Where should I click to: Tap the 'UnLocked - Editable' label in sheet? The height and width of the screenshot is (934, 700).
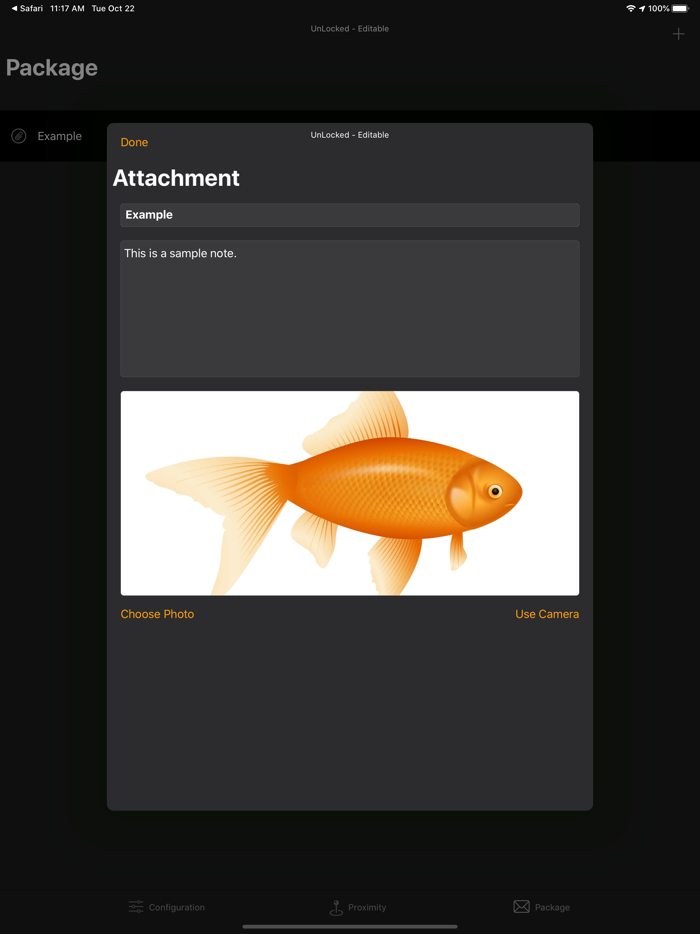click(350, 135)
